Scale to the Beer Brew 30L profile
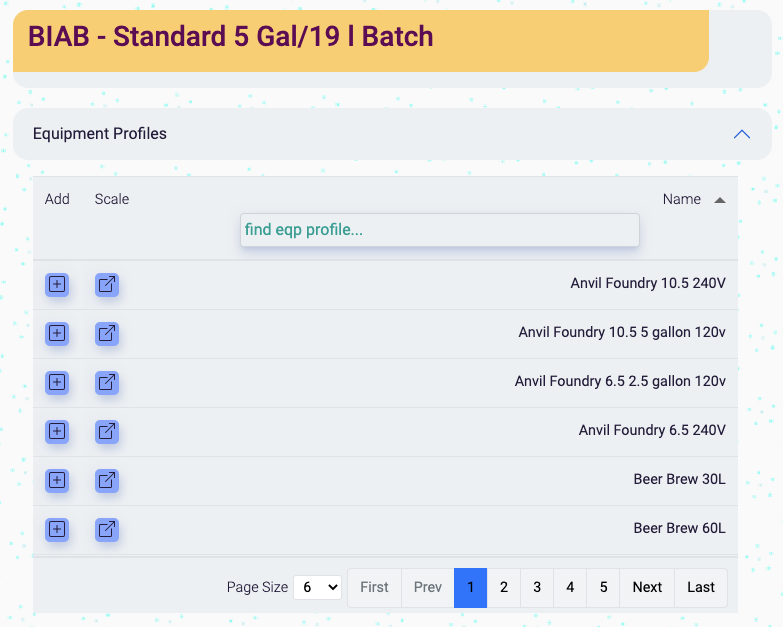 pos(107,480)
